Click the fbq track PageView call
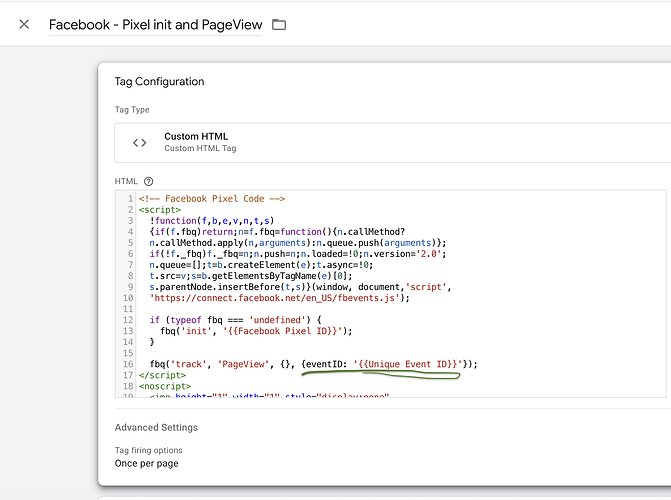The width and height of the screenshot is (671, 500). 314,364
